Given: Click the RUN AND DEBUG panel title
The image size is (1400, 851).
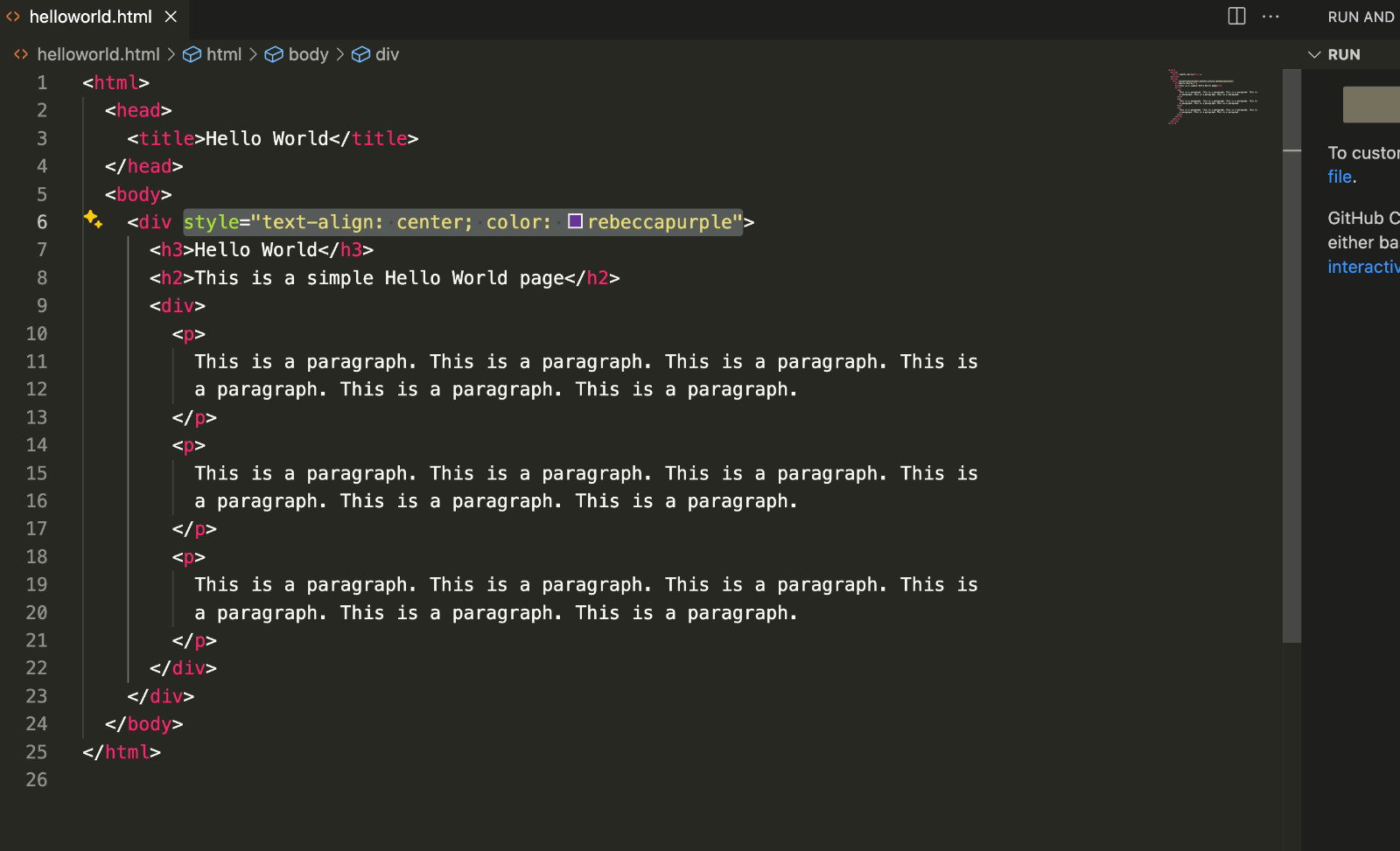Looking at the screenshot, I should pyautogui.click(x=1361, y=17).
